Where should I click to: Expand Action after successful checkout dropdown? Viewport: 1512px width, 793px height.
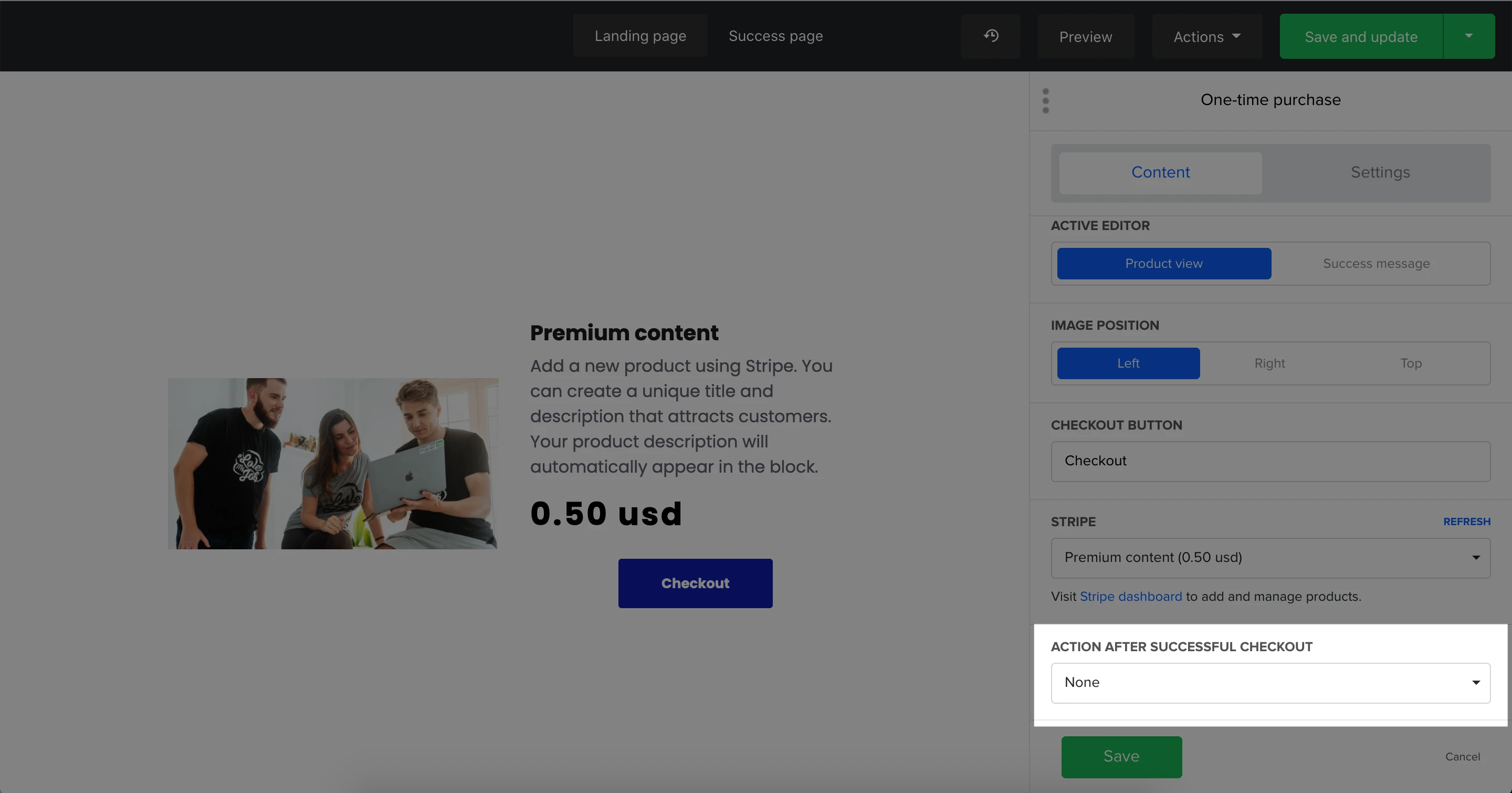(1270, 683)
